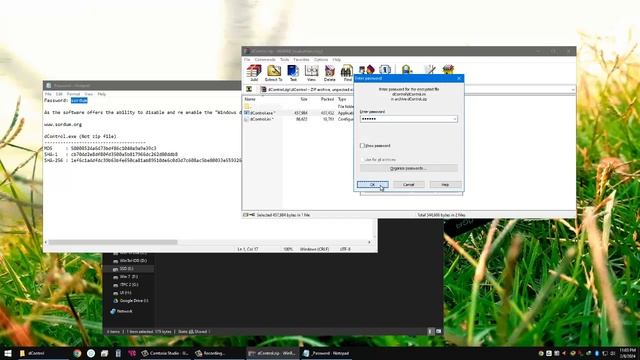Switch Explorer to details view icon
Viewport: 640px width, 360px height.
point(430,331)
